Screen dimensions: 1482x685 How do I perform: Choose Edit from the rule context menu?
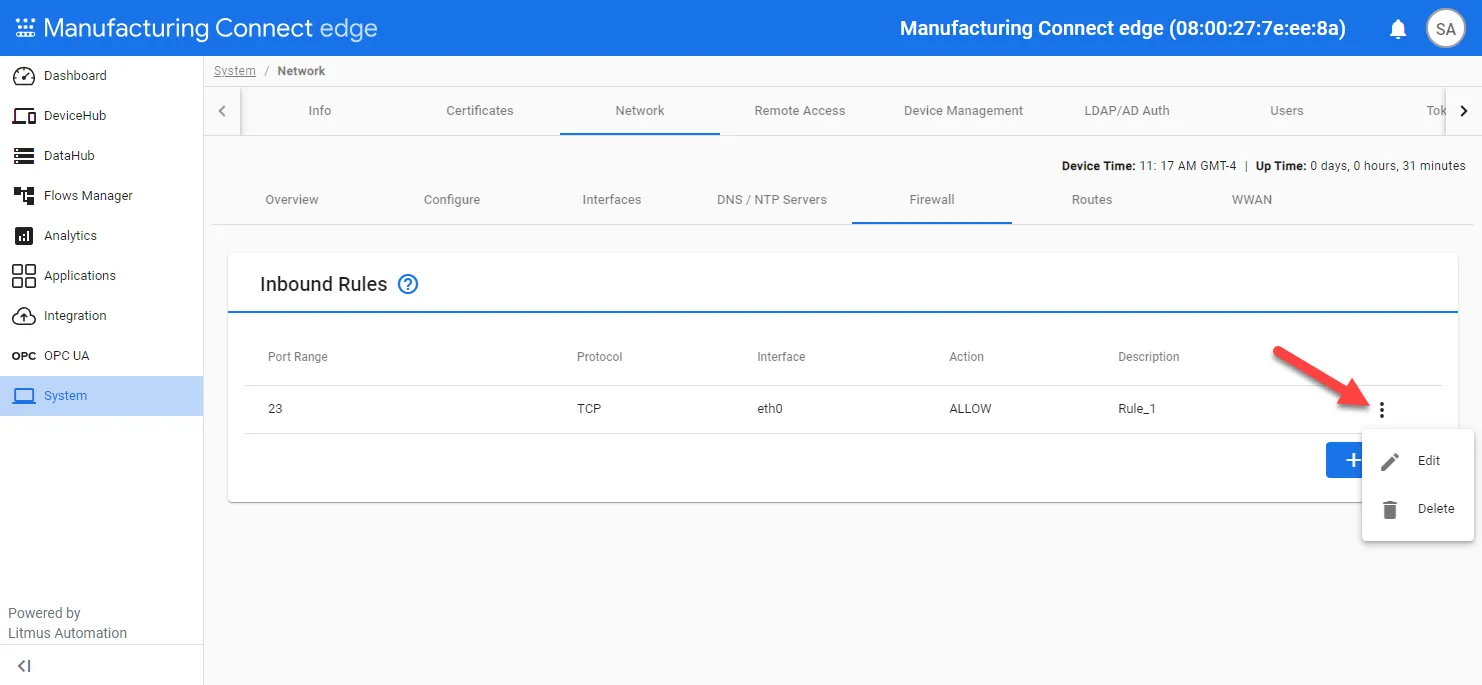point(1418,461)
